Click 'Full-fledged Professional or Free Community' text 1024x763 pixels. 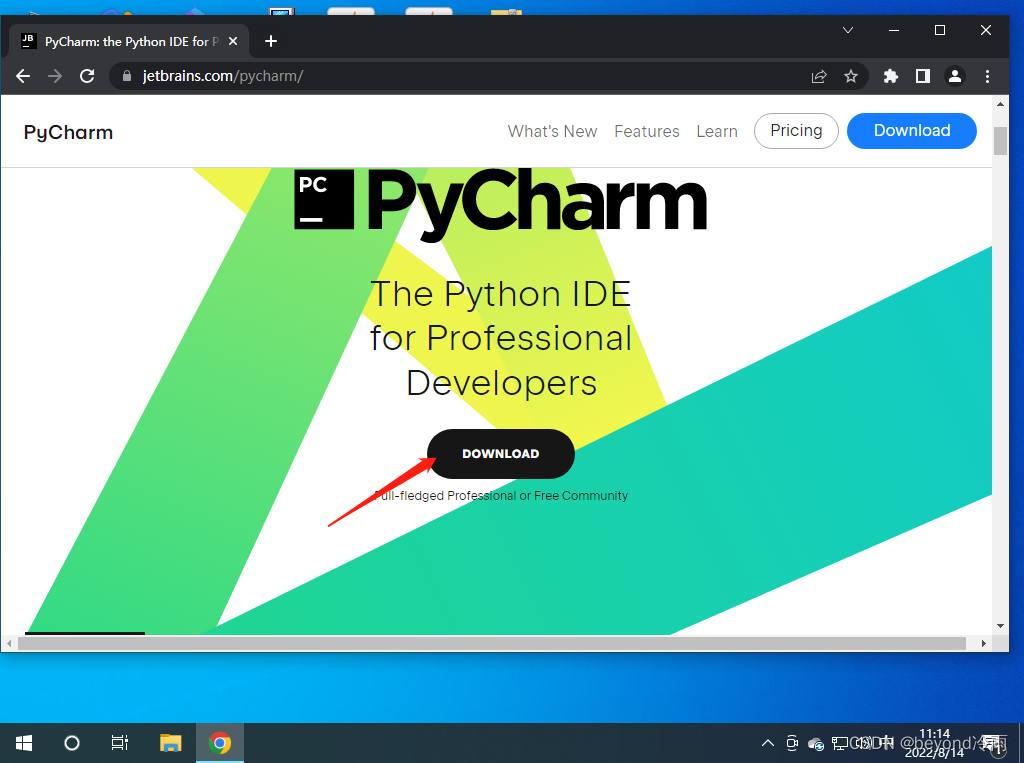click(501, 496)
